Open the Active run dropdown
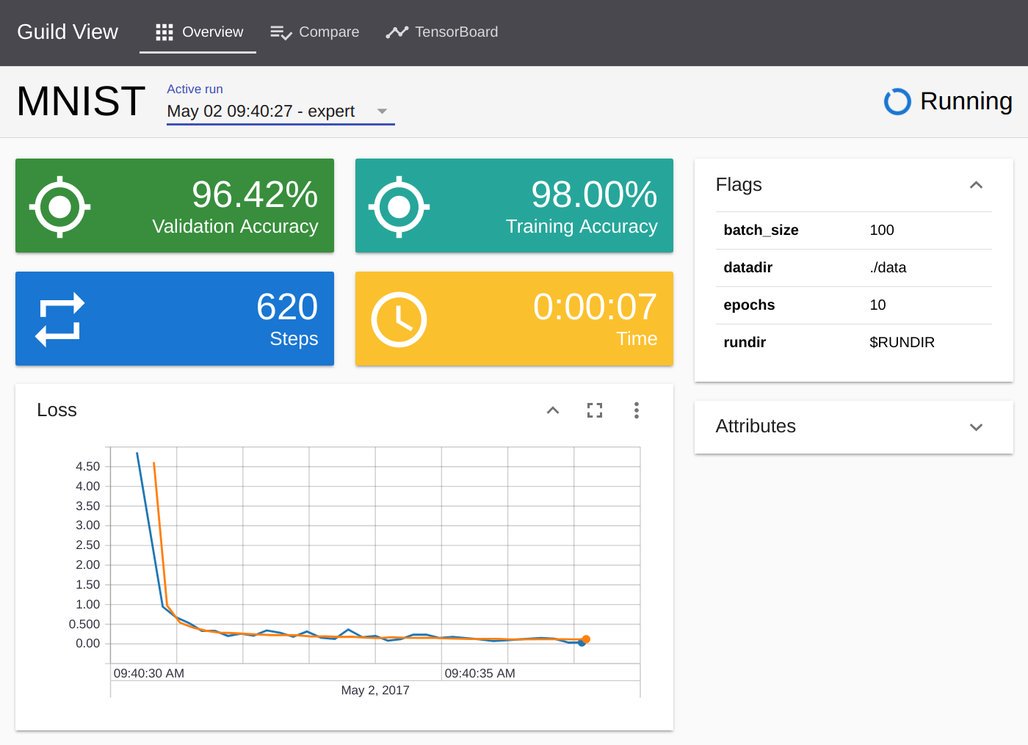1028x745 pixels. tap(280, 111)
